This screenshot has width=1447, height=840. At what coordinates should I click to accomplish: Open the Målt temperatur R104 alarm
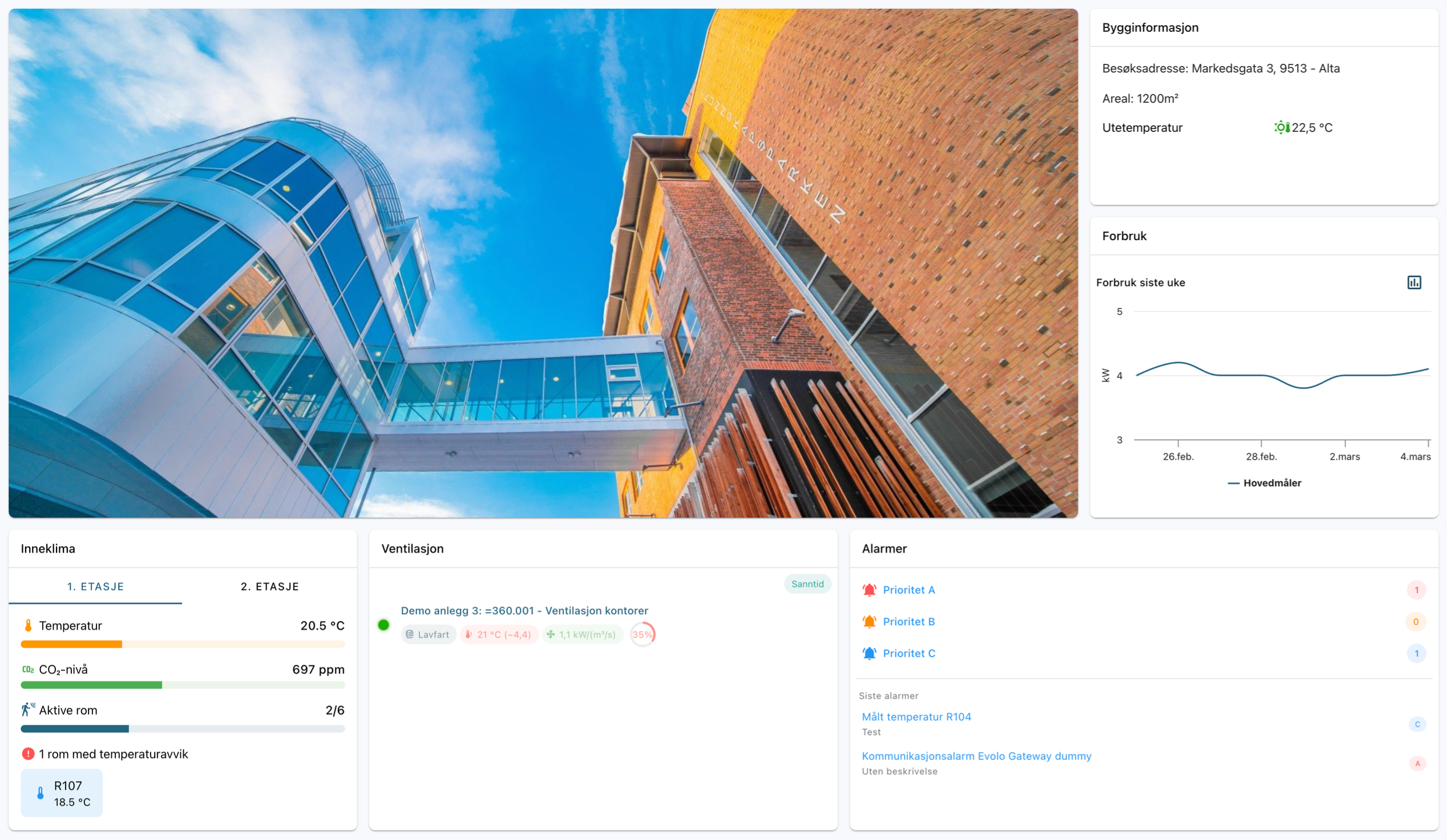916,717
